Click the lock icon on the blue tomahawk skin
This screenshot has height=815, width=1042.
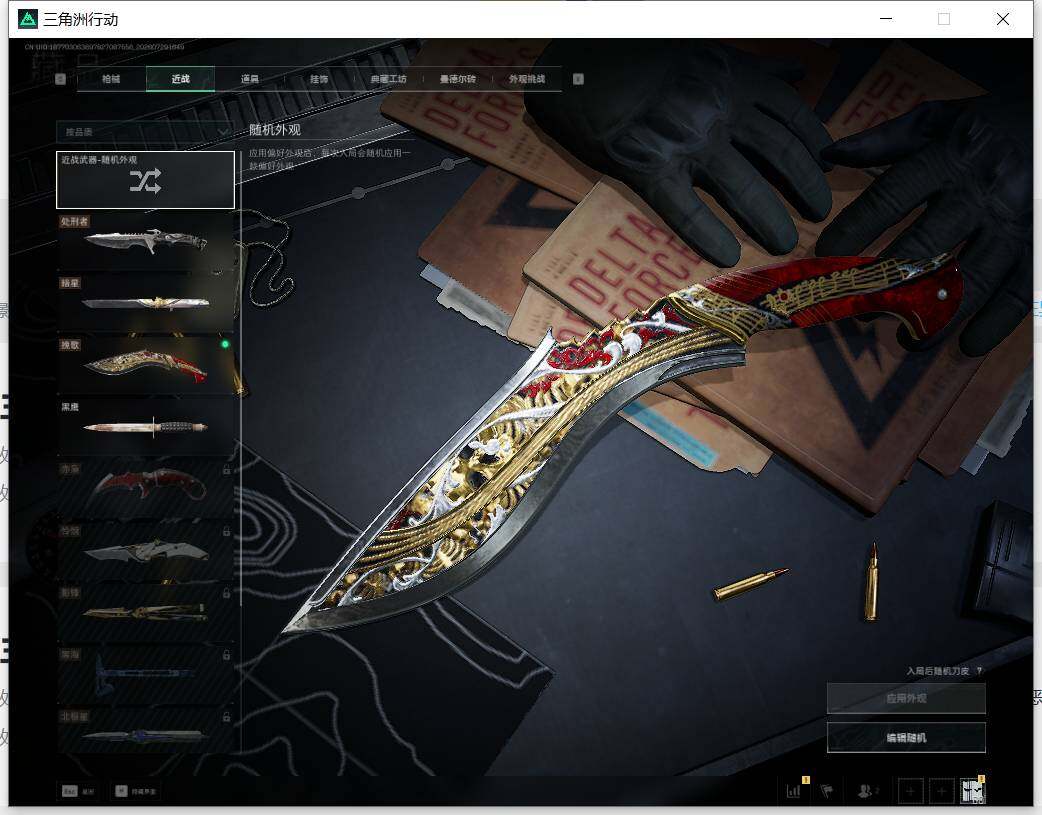point(227,655)
